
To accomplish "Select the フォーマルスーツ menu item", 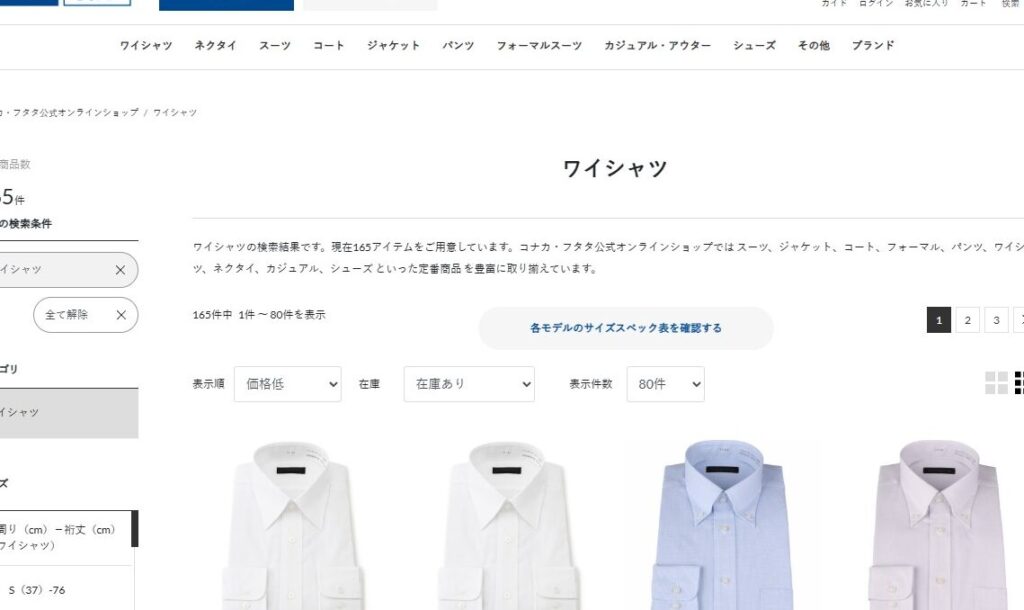I will (x=539, y=46).
